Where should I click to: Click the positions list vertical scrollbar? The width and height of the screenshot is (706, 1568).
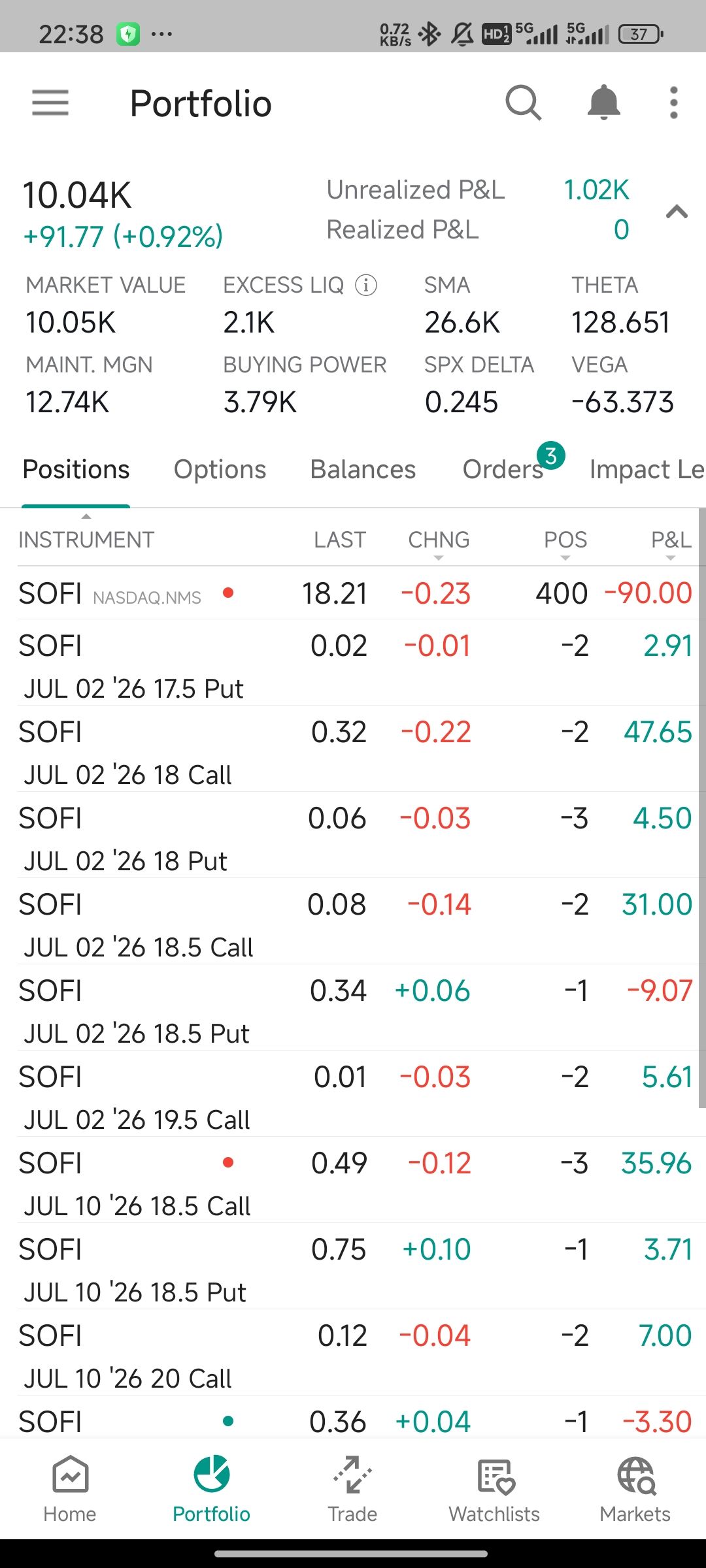tap(702, 808)
